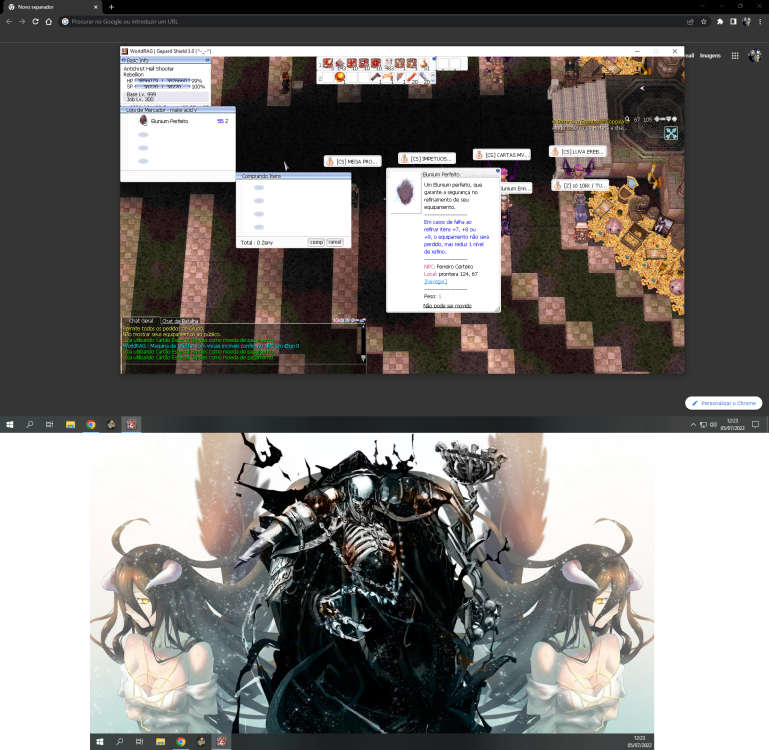
Task: Use the last row 1 hotkey item, count 51
Action: [424, 64]
